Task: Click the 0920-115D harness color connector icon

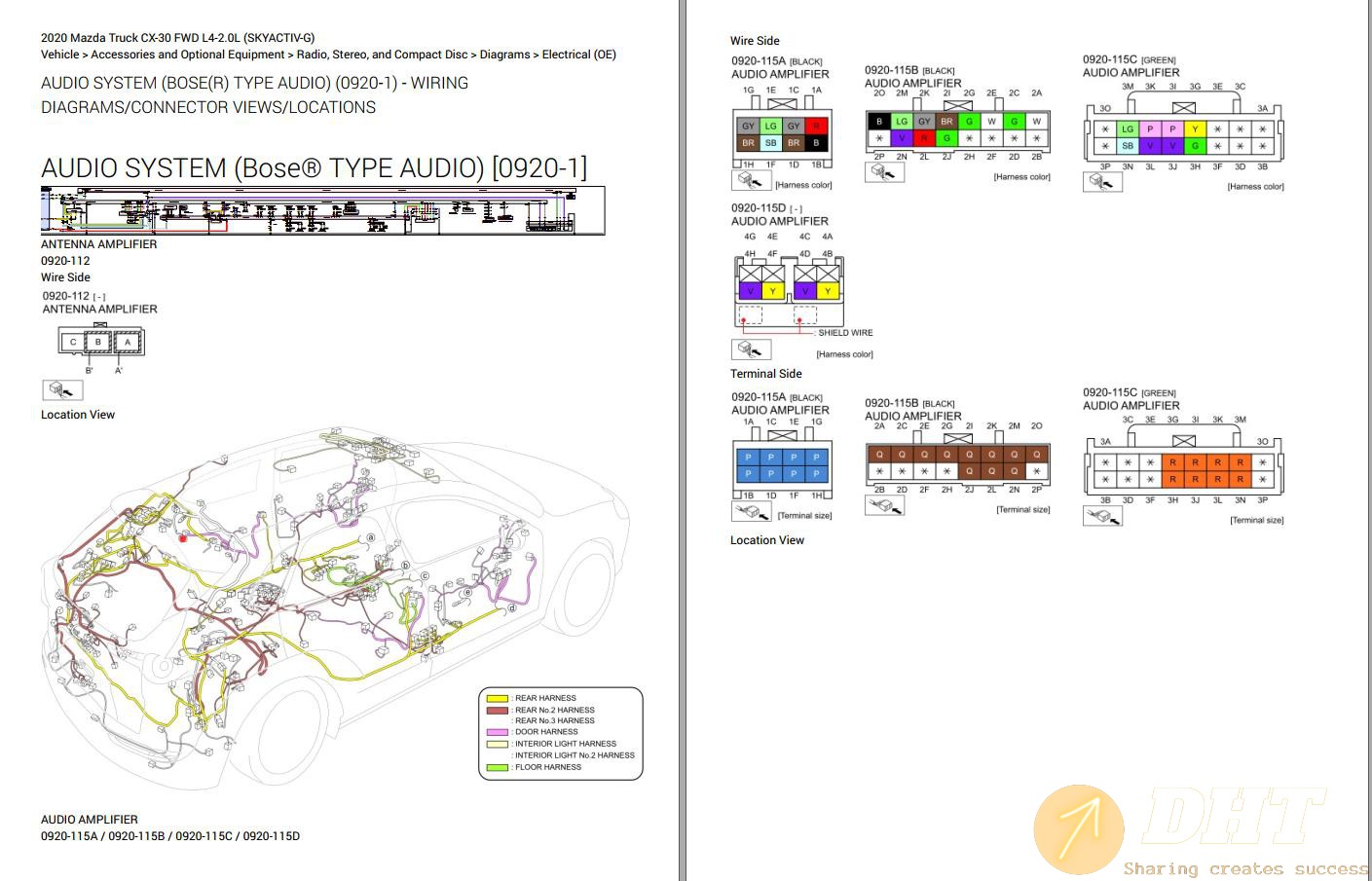Action: [751, 349]
